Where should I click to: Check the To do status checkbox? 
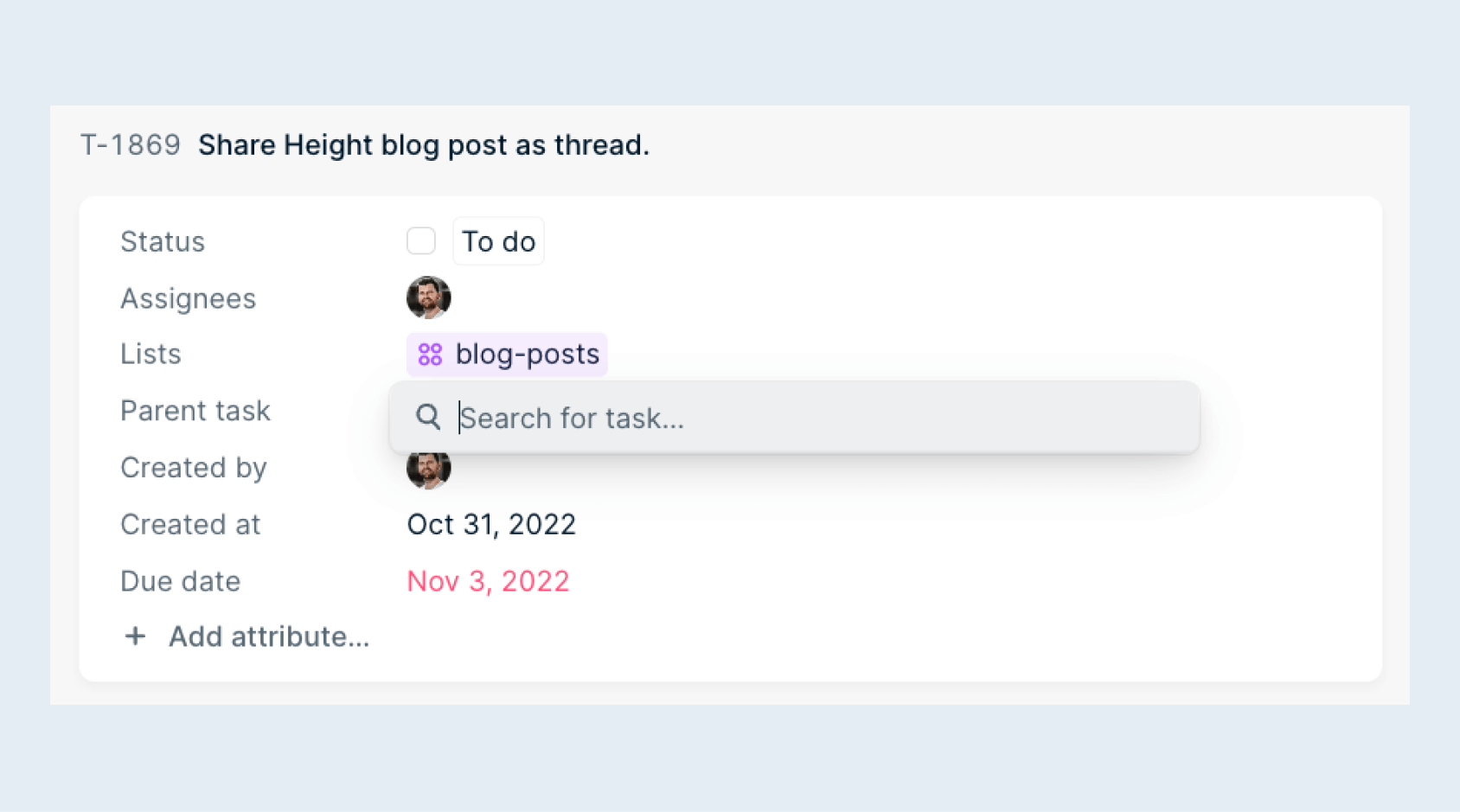point(421,240)
